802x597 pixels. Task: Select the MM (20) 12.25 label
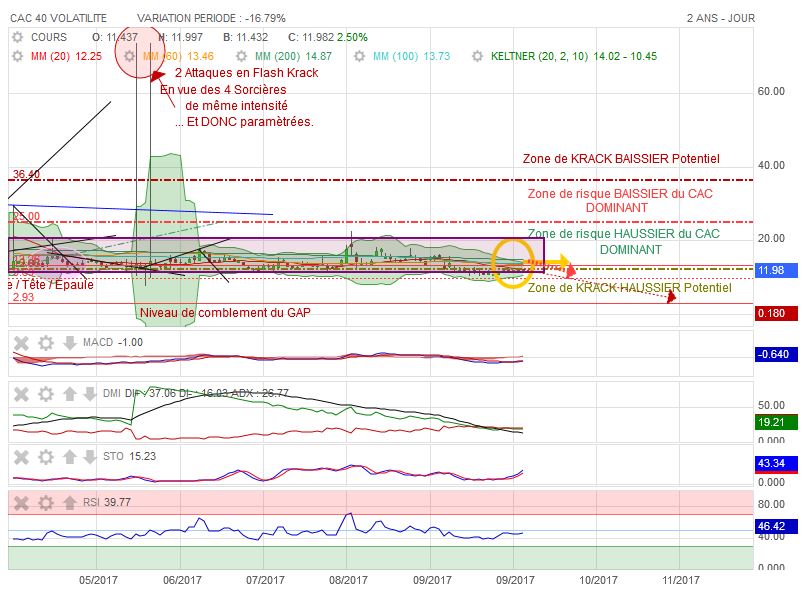pos(66,56)
